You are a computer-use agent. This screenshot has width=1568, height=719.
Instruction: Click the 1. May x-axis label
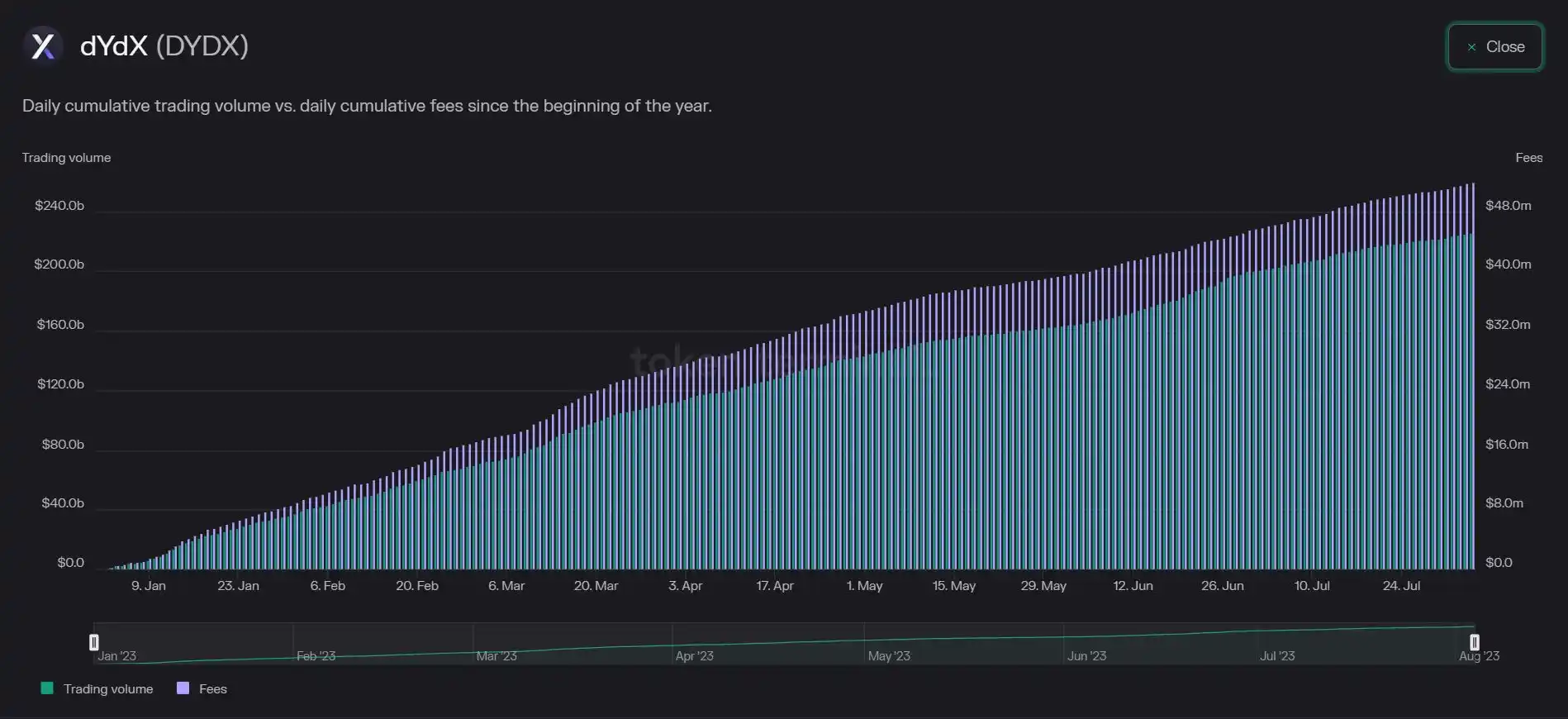pos(864,586)
